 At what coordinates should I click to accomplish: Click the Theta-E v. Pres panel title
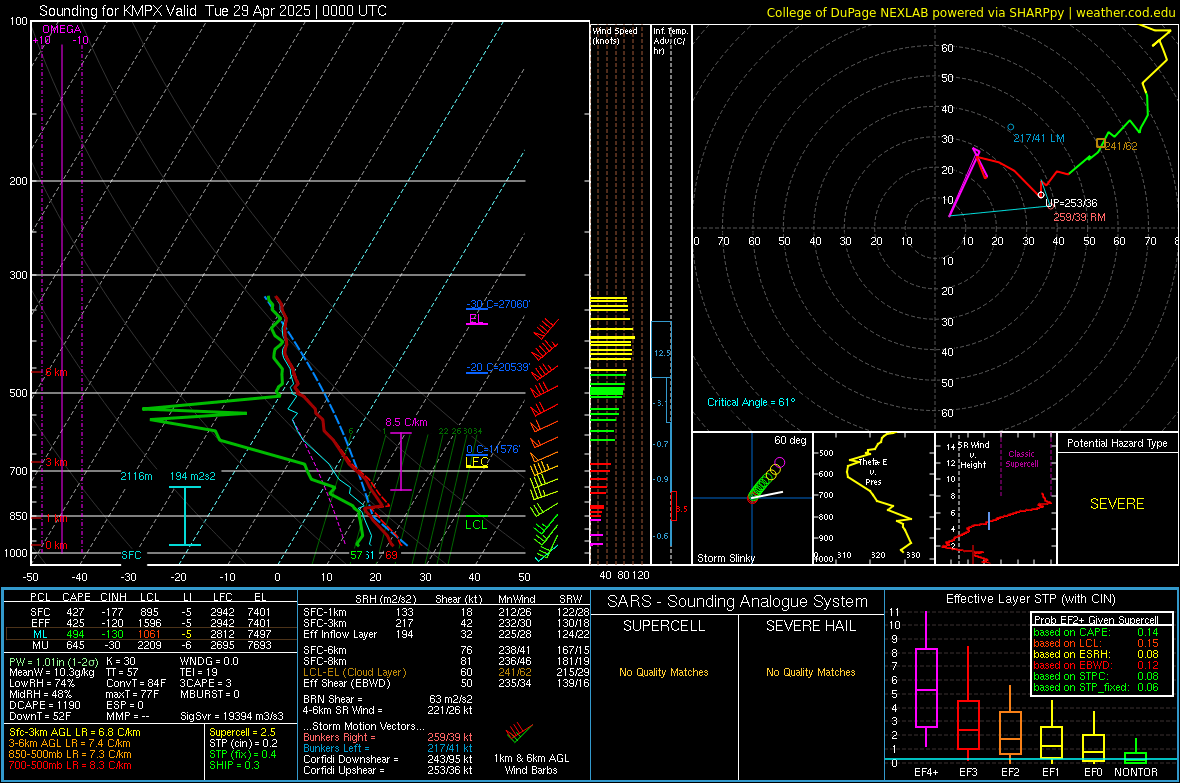(x=873, y=472)
